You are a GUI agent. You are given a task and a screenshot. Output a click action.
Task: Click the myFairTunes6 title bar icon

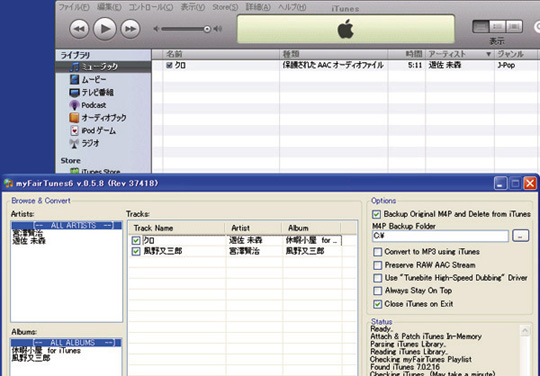pos(9,183)
